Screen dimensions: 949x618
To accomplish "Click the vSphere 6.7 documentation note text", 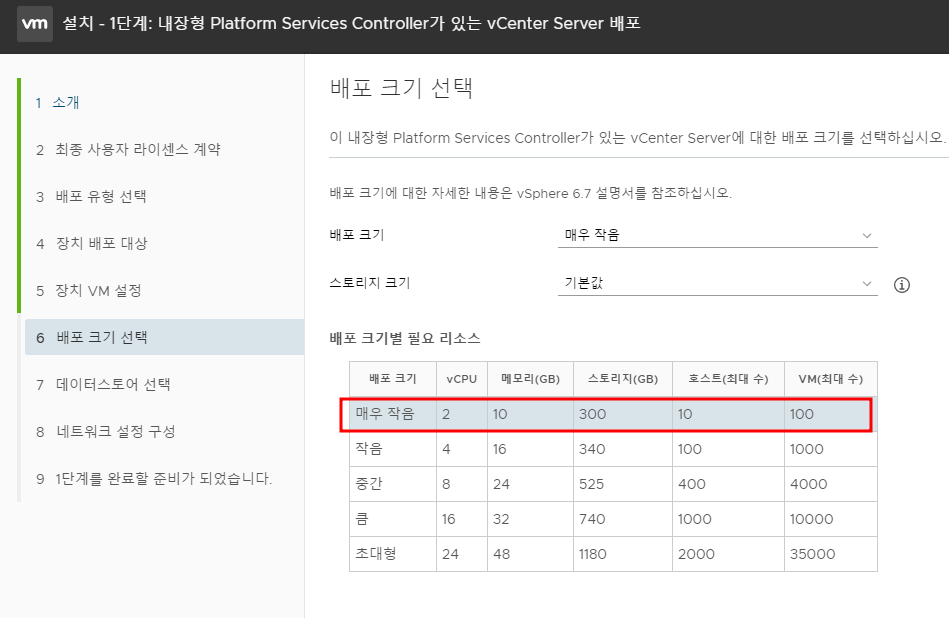I will (x=531, y=193).
